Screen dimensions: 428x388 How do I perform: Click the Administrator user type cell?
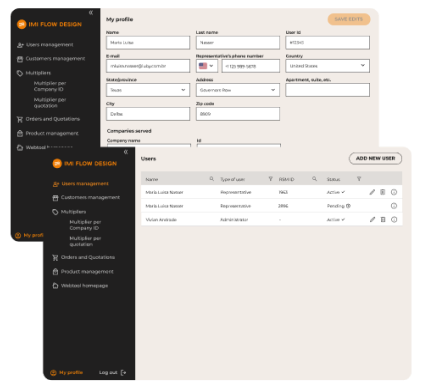click(x=234, y=220)
